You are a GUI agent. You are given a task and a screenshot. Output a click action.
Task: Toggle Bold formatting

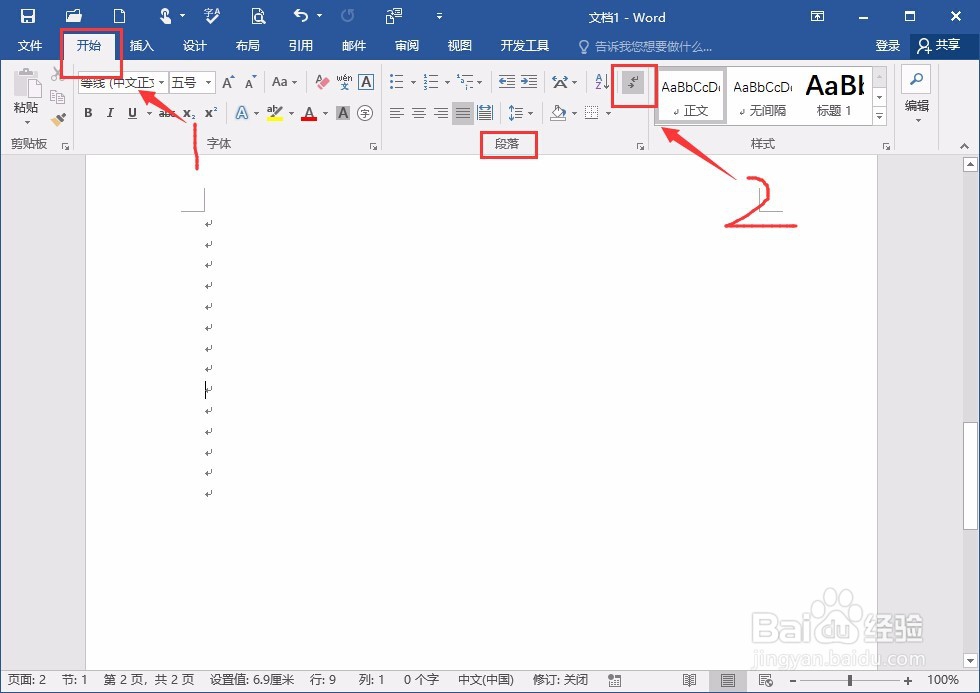coord(88,113)
